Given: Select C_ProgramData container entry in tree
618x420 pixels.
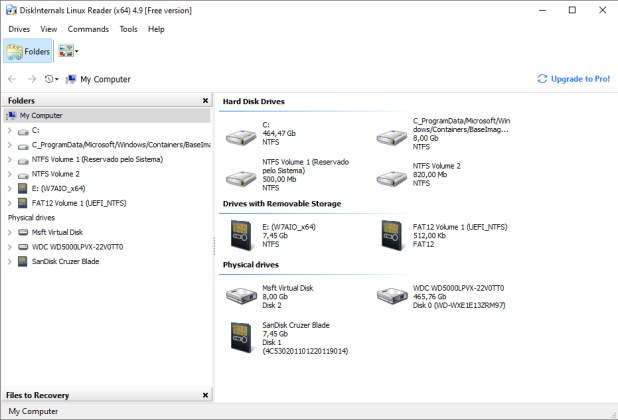Looking at the screenshot, I should [121, 145].
